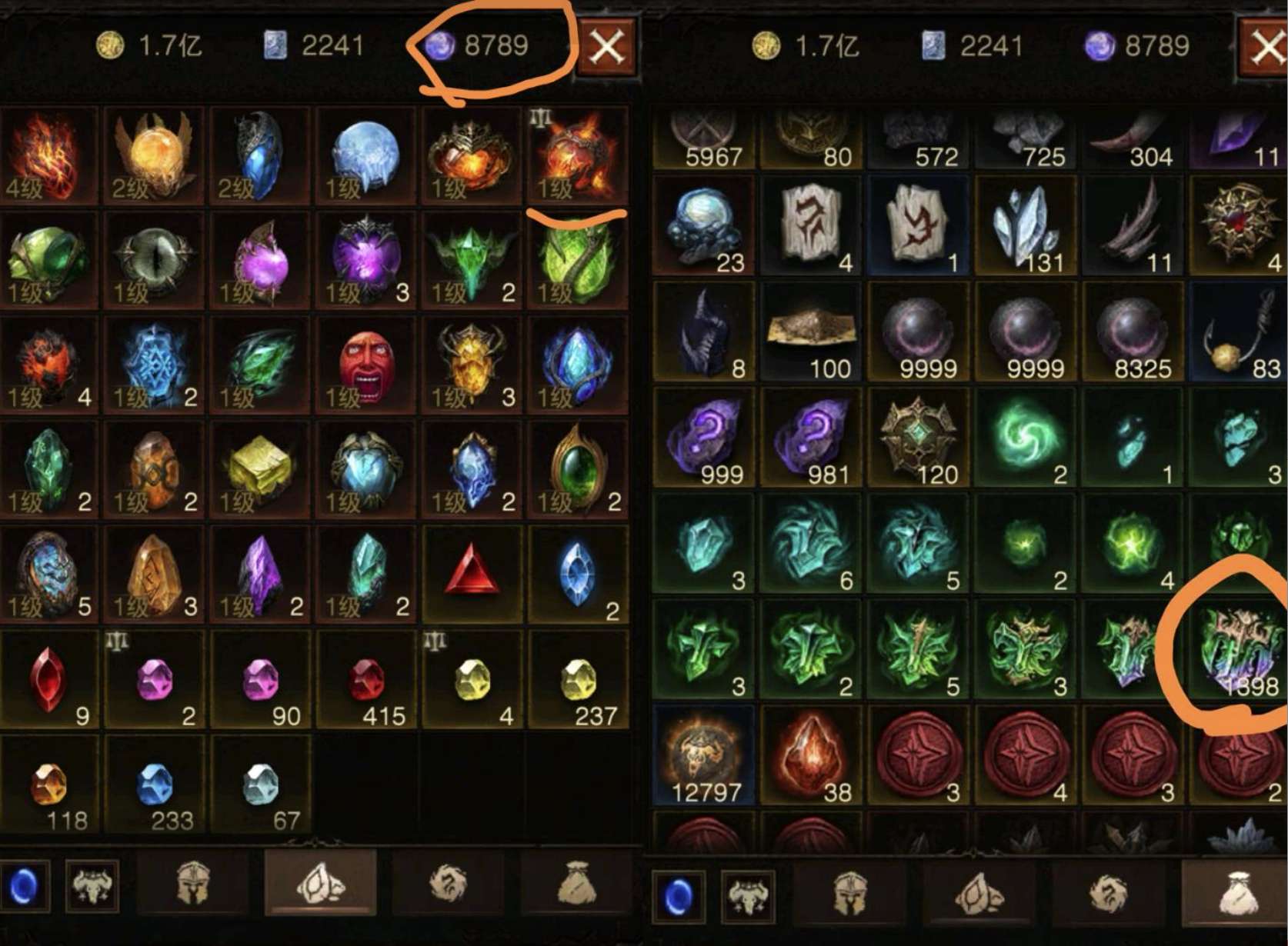Click the red triangle ruby gem
Screen dimensions: 1288x946
tap(472, 575)
